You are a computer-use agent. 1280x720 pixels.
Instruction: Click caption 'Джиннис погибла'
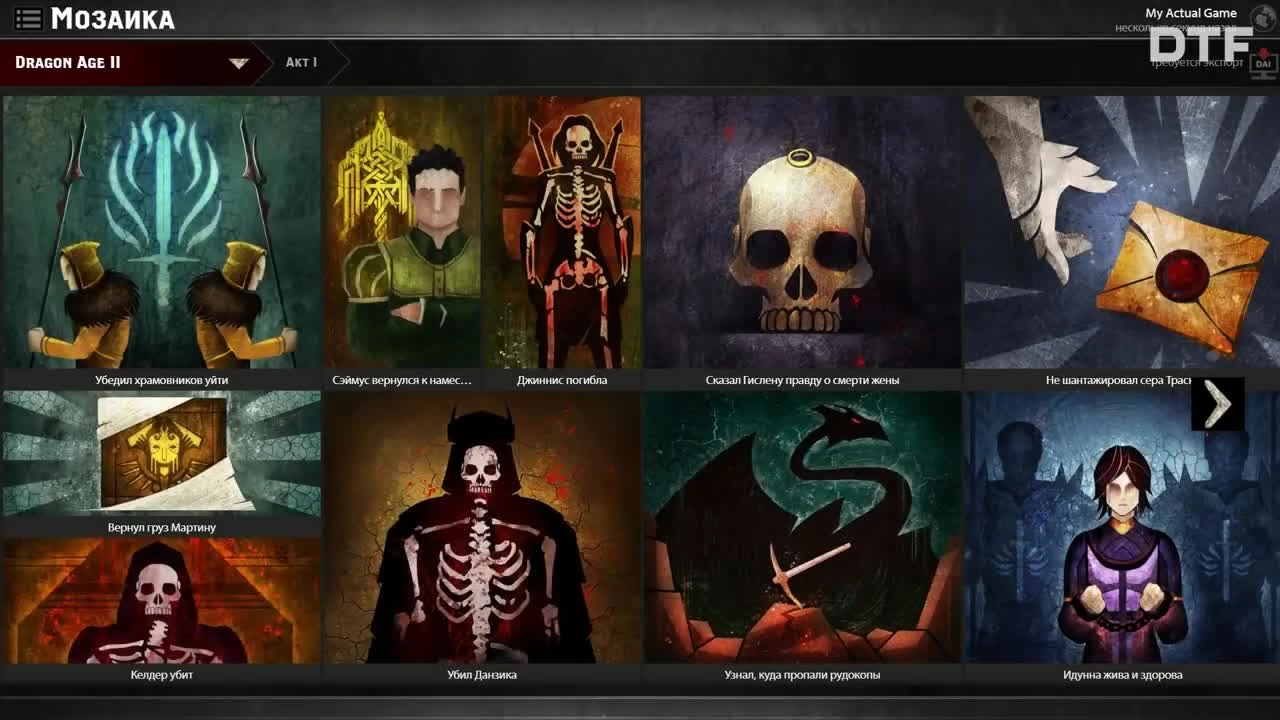562,380
